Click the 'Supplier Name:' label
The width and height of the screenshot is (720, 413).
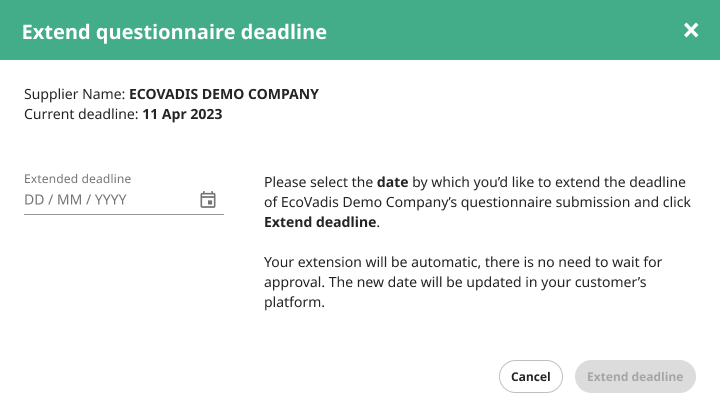(74, 94)
